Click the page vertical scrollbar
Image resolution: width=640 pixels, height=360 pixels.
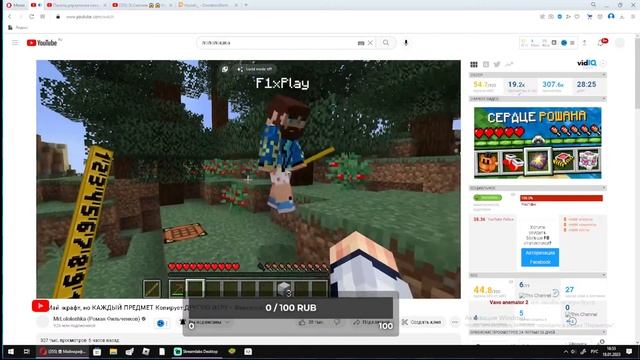[x=637, y=72]
